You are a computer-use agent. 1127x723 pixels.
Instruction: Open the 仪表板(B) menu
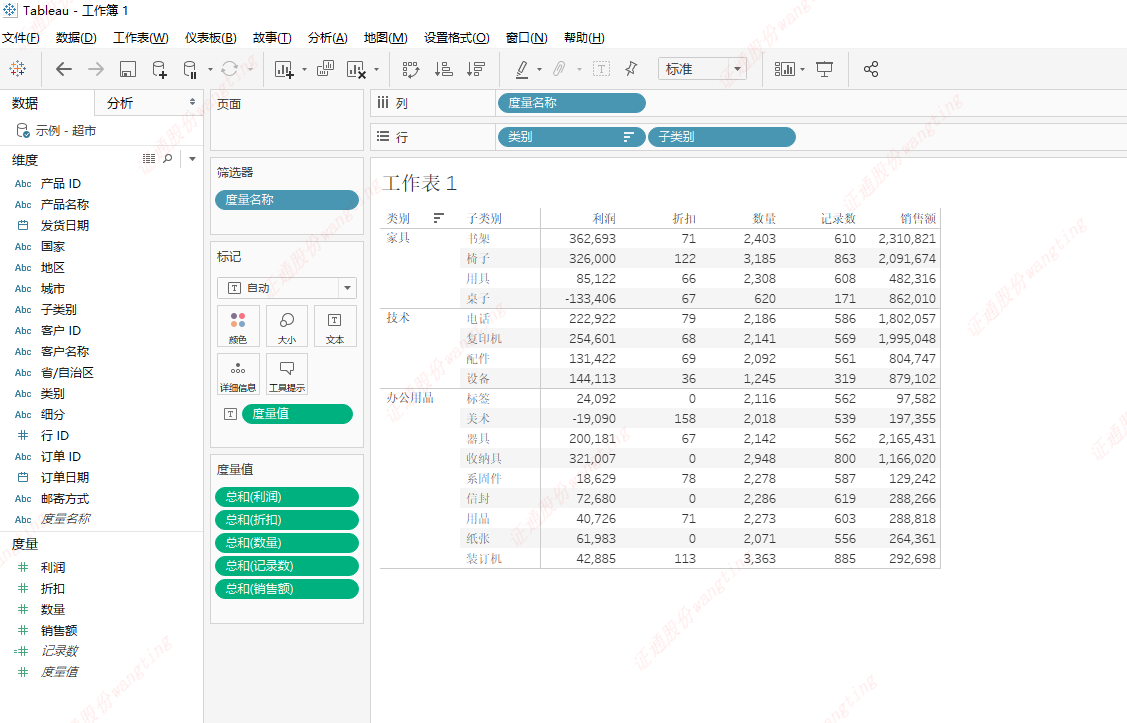pos(211,37)
